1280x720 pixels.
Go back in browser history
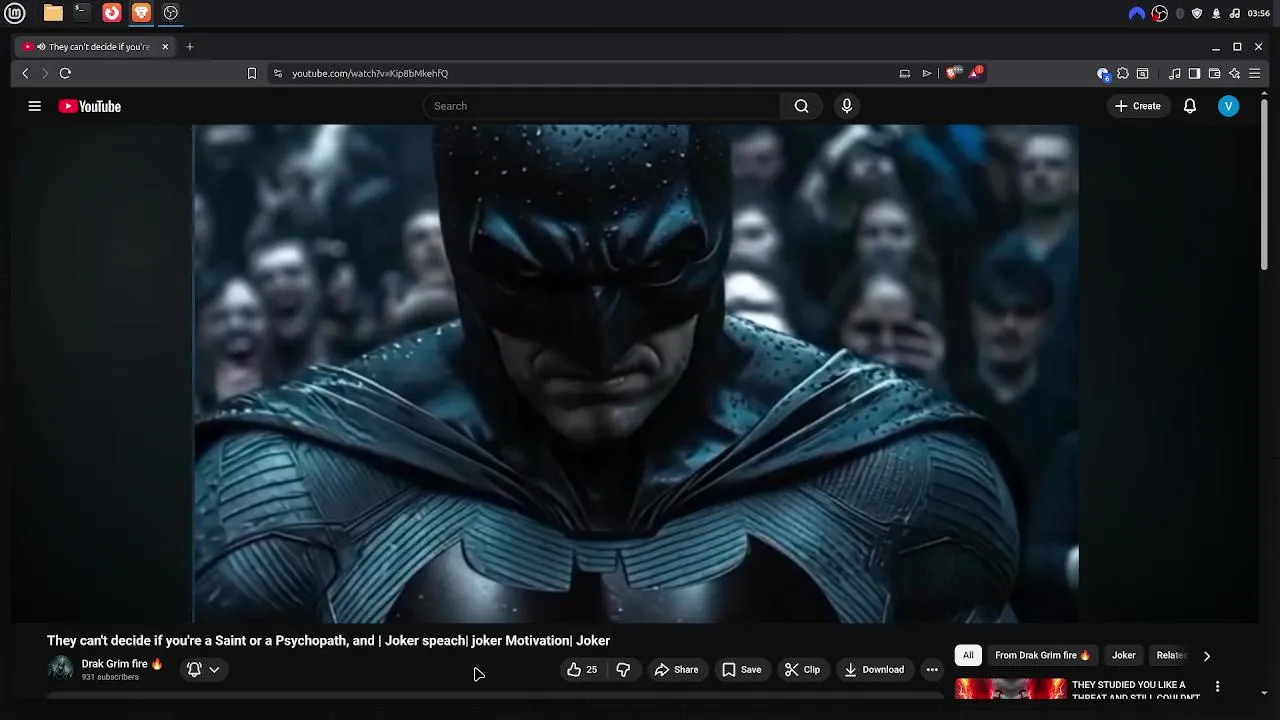point(26,73)
